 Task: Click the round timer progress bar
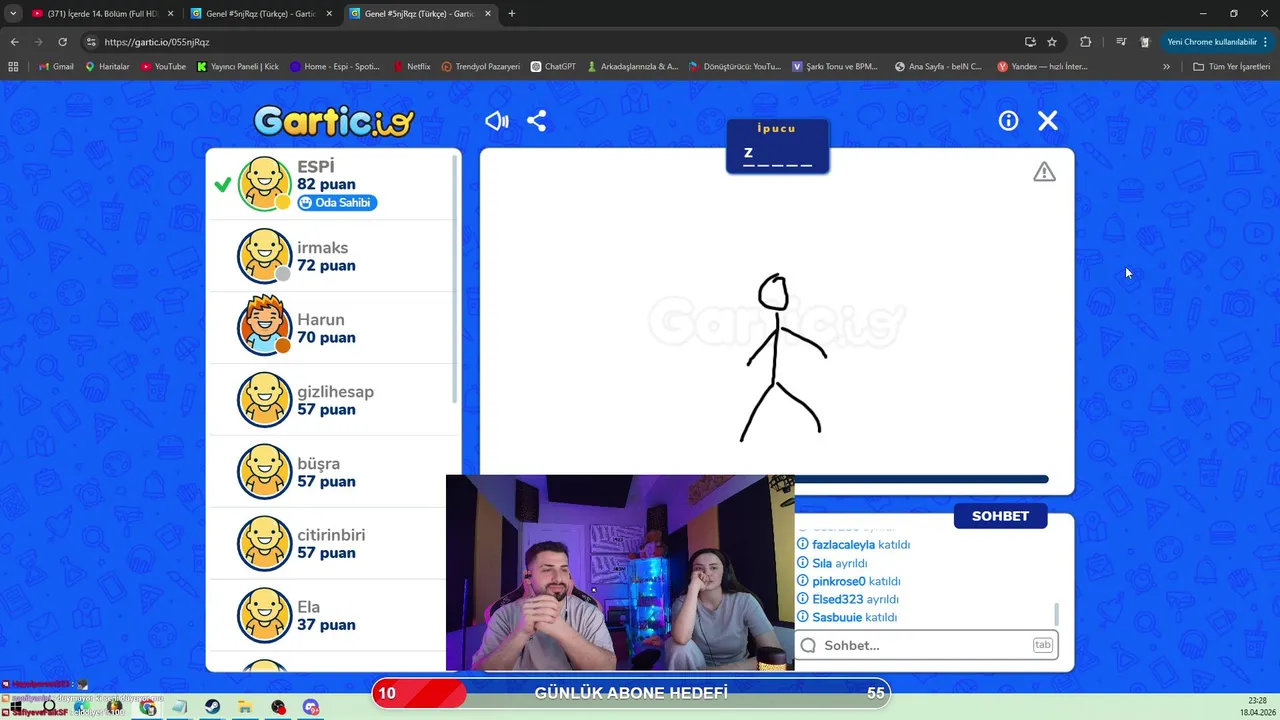point(920,480)
